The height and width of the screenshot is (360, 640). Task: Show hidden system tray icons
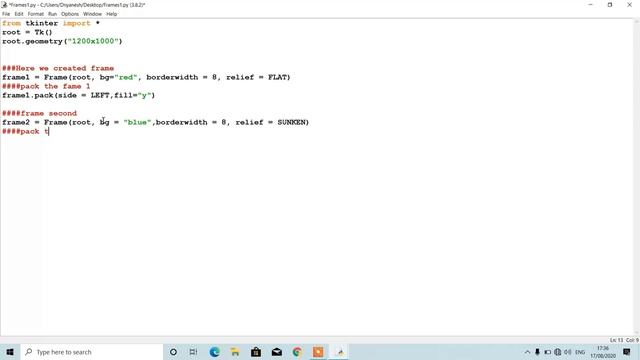[x=527, y=352]
